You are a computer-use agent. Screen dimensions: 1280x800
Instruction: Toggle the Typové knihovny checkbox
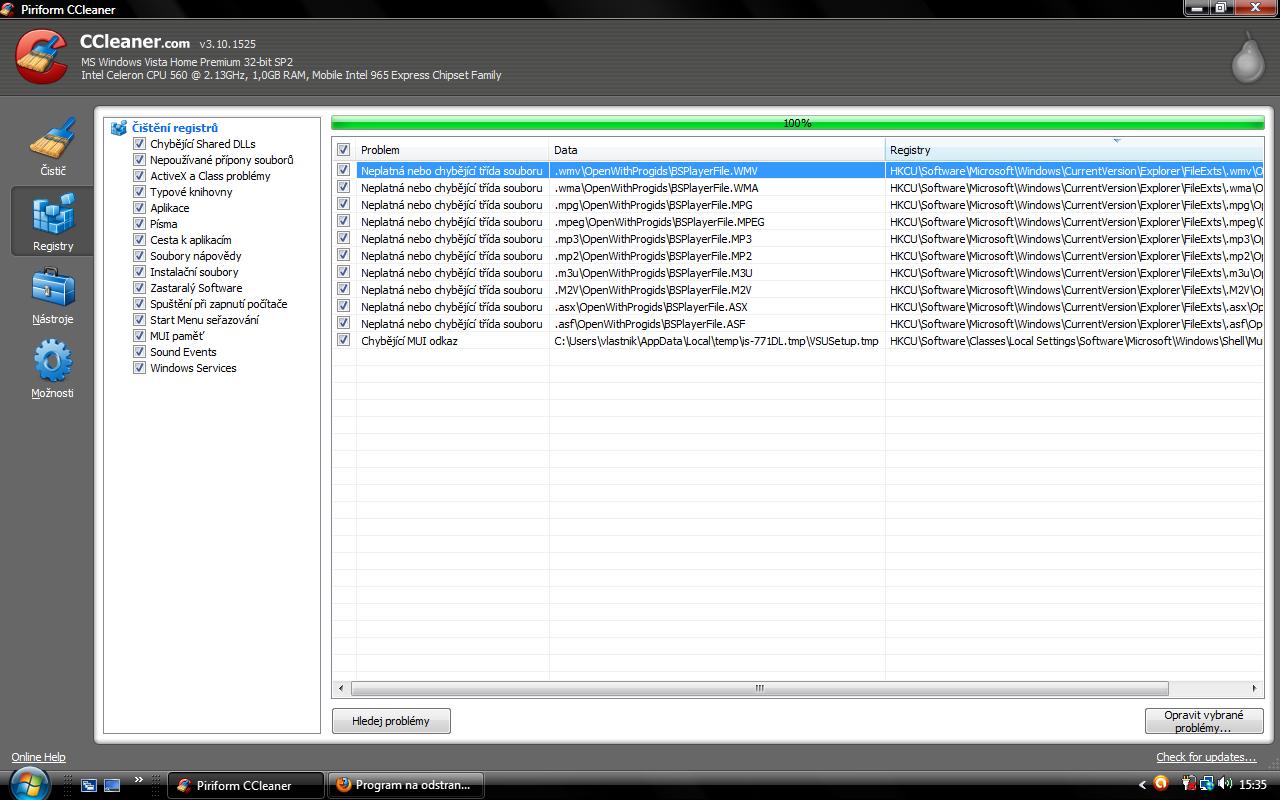(x=140, y=192)
